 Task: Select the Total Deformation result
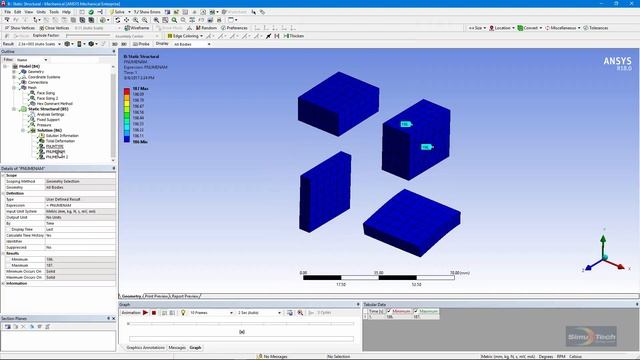pyautogui.click(x=60, y=141)
